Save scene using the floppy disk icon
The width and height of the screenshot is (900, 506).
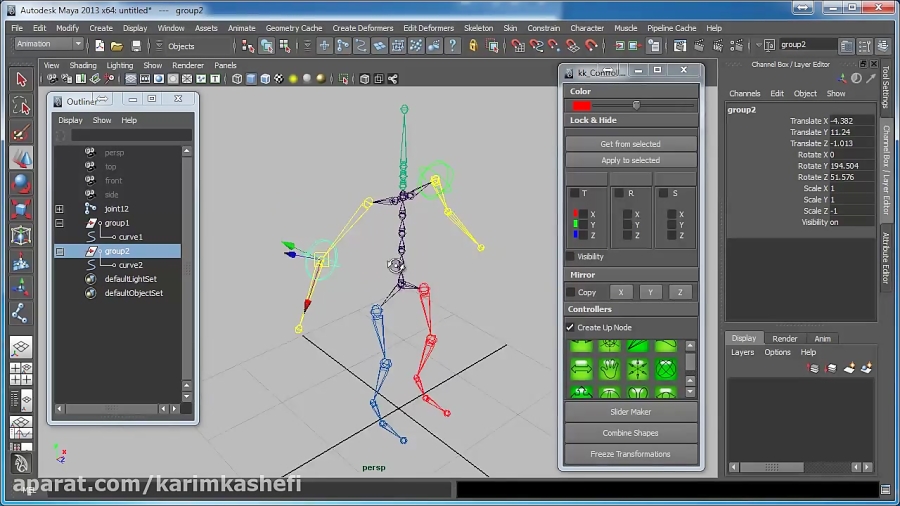136,46
